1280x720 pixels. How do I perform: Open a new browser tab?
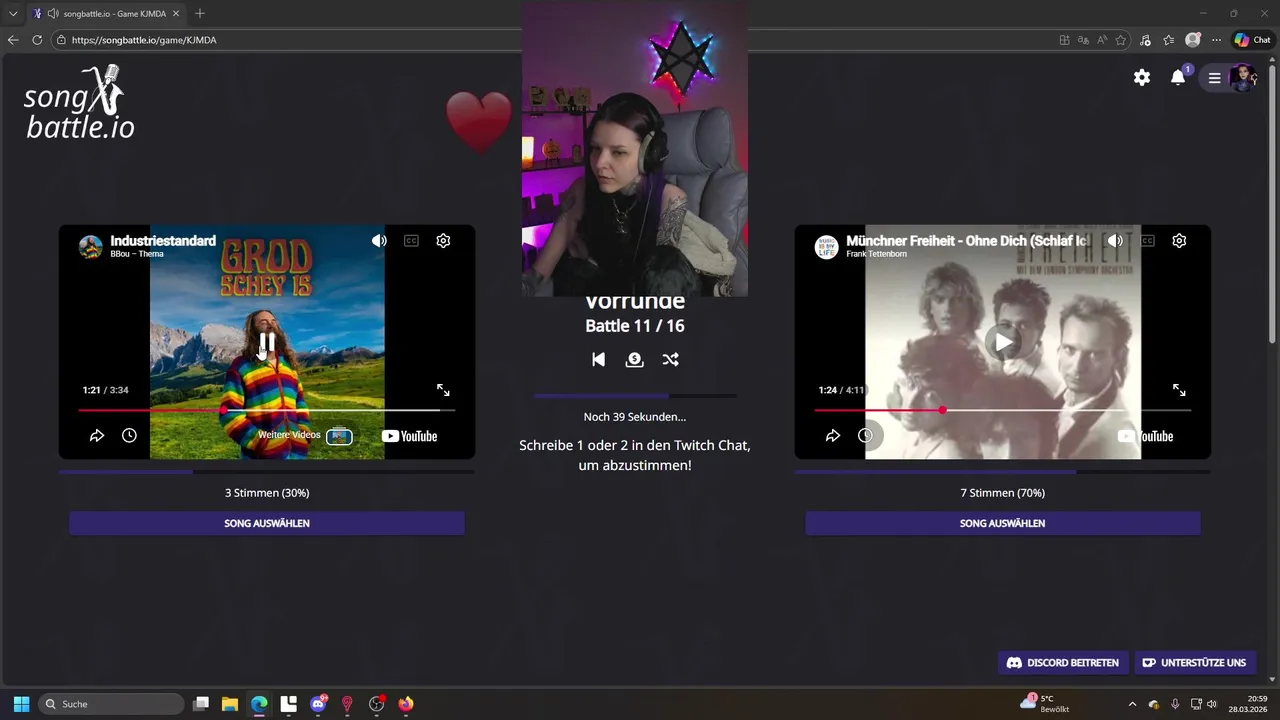tap(200, 14)
